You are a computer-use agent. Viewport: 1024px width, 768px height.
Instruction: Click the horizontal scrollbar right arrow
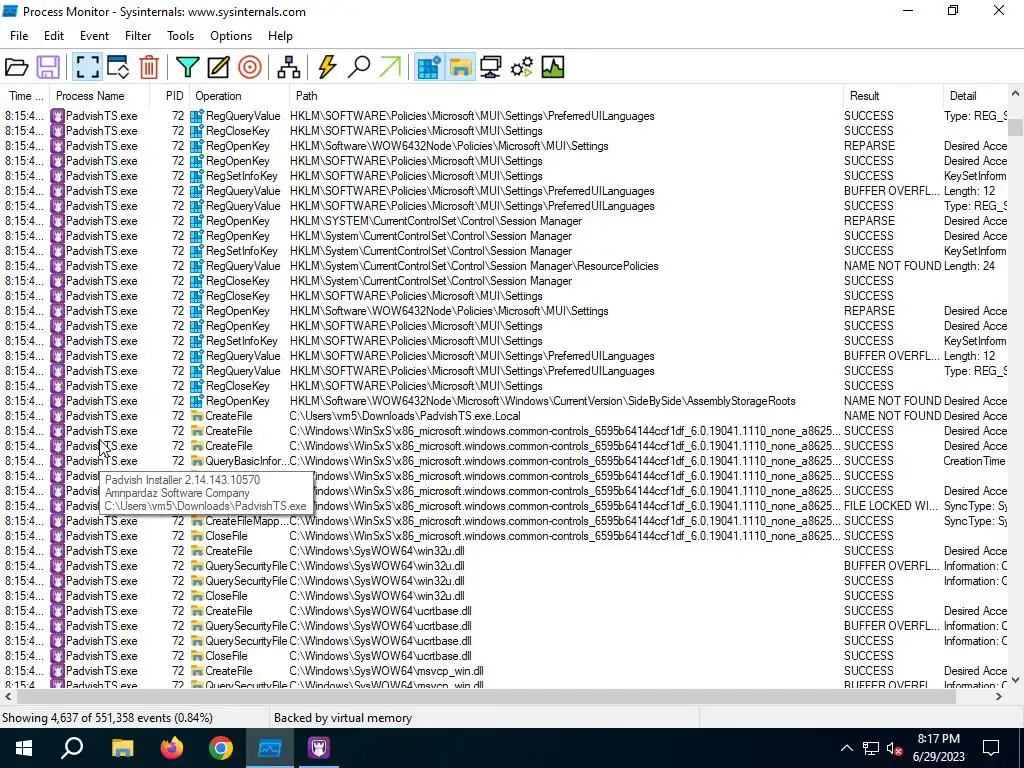(x=999, y=696)
